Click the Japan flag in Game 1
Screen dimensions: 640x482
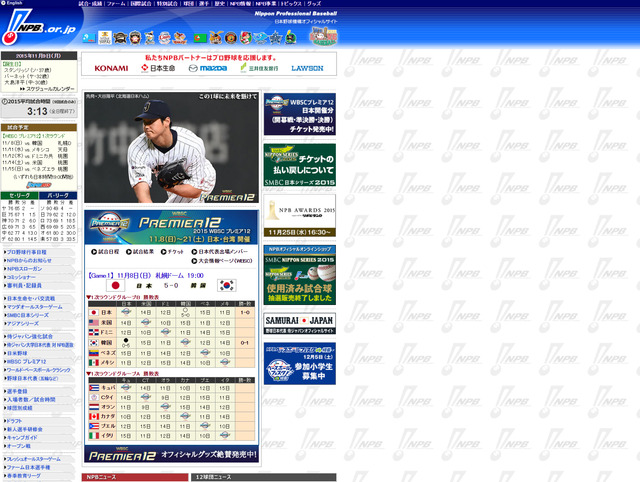tap(115, 285)
